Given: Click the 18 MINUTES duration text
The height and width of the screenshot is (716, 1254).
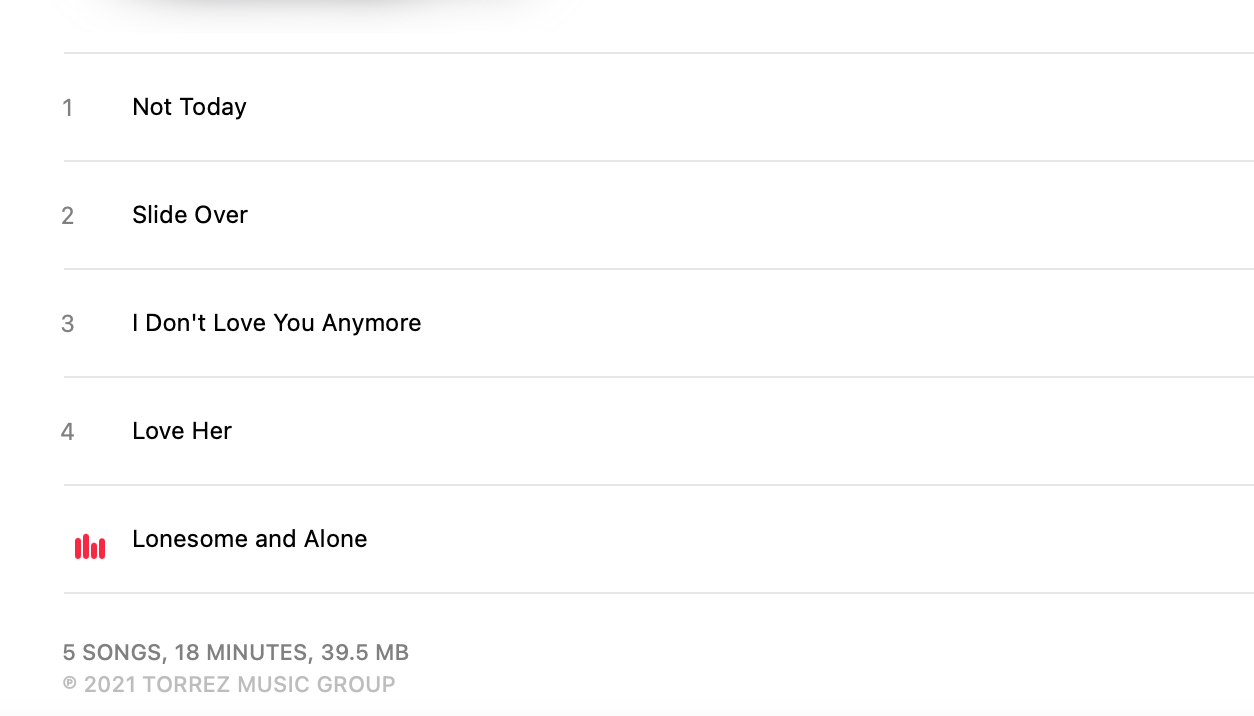Looking at the screenshot, I should click(240, 653).
